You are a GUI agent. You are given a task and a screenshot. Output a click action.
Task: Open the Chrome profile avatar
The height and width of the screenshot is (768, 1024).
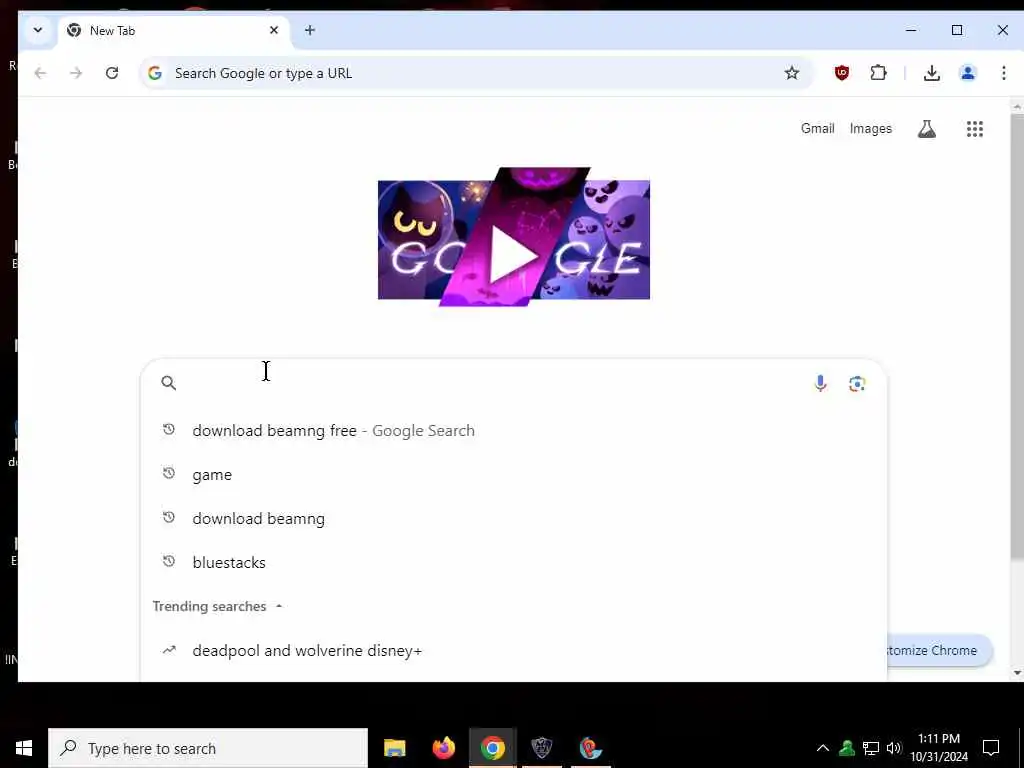pyautogui.click(x=968, y=73)
